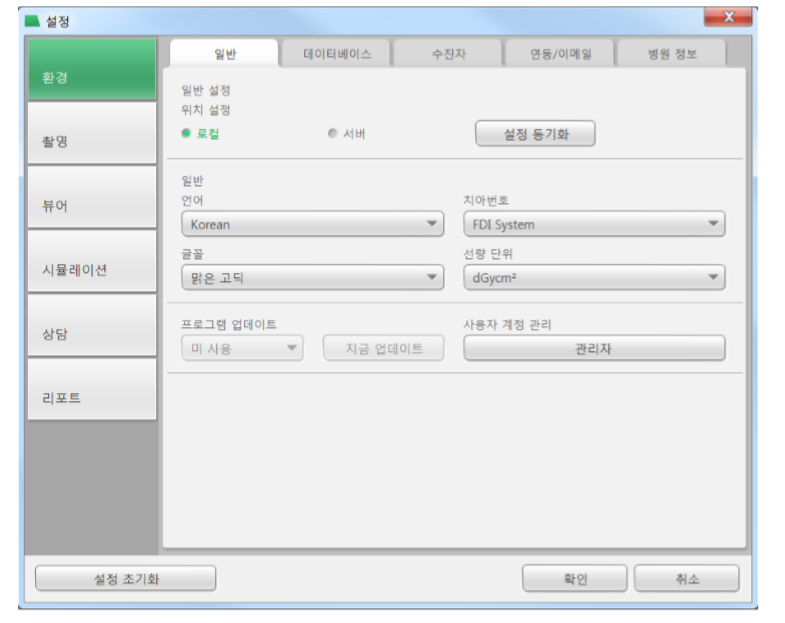Switch to the 병원 정보 tab
Screen dimensions: 785x623
[x=672, y=54]
